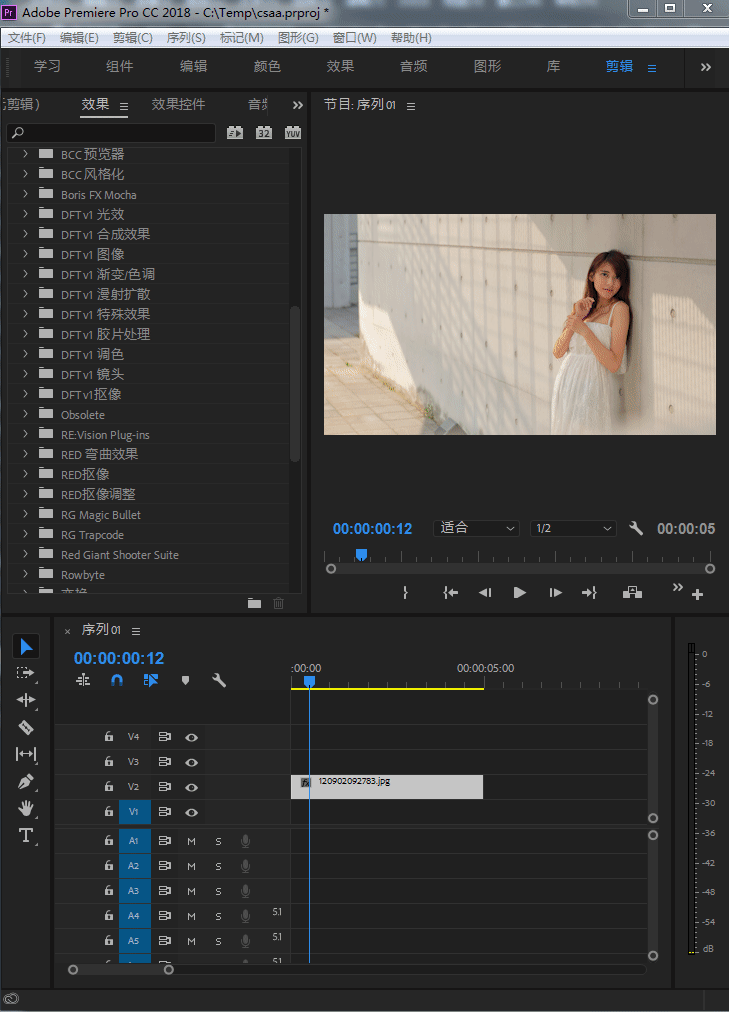Viewport: 729px width, 1012px height.
Task: Select the Slip tool
Action: pos(26,754)
